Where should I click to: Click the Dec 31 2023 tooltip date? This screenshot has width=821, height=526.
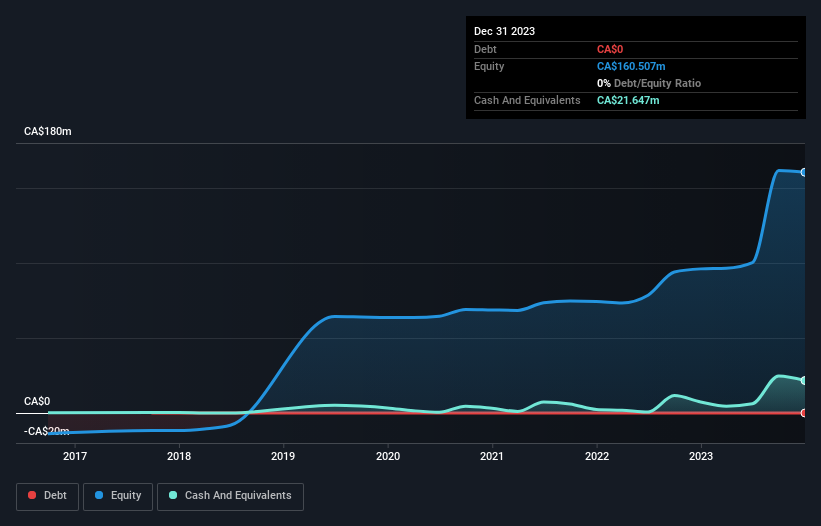[504, 31]
